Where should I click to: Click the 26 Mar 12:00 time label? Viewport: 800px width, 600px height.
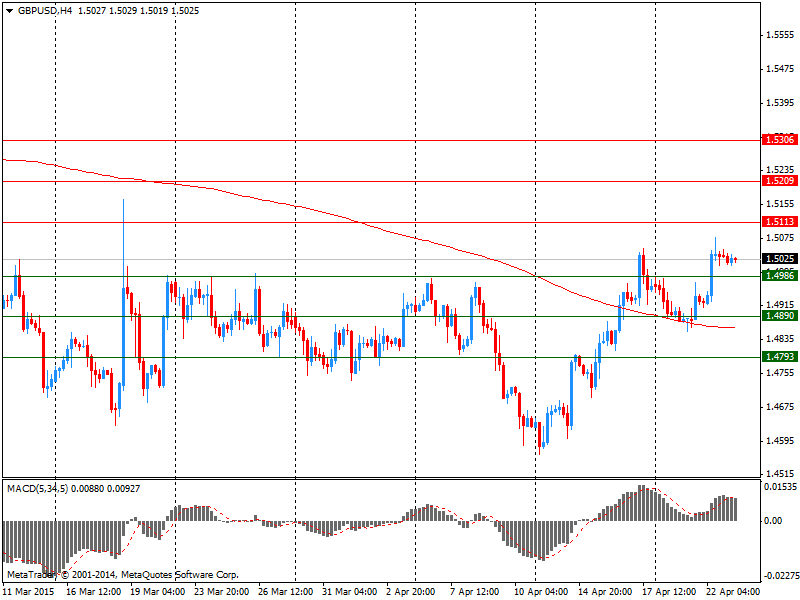coord(285,592)
